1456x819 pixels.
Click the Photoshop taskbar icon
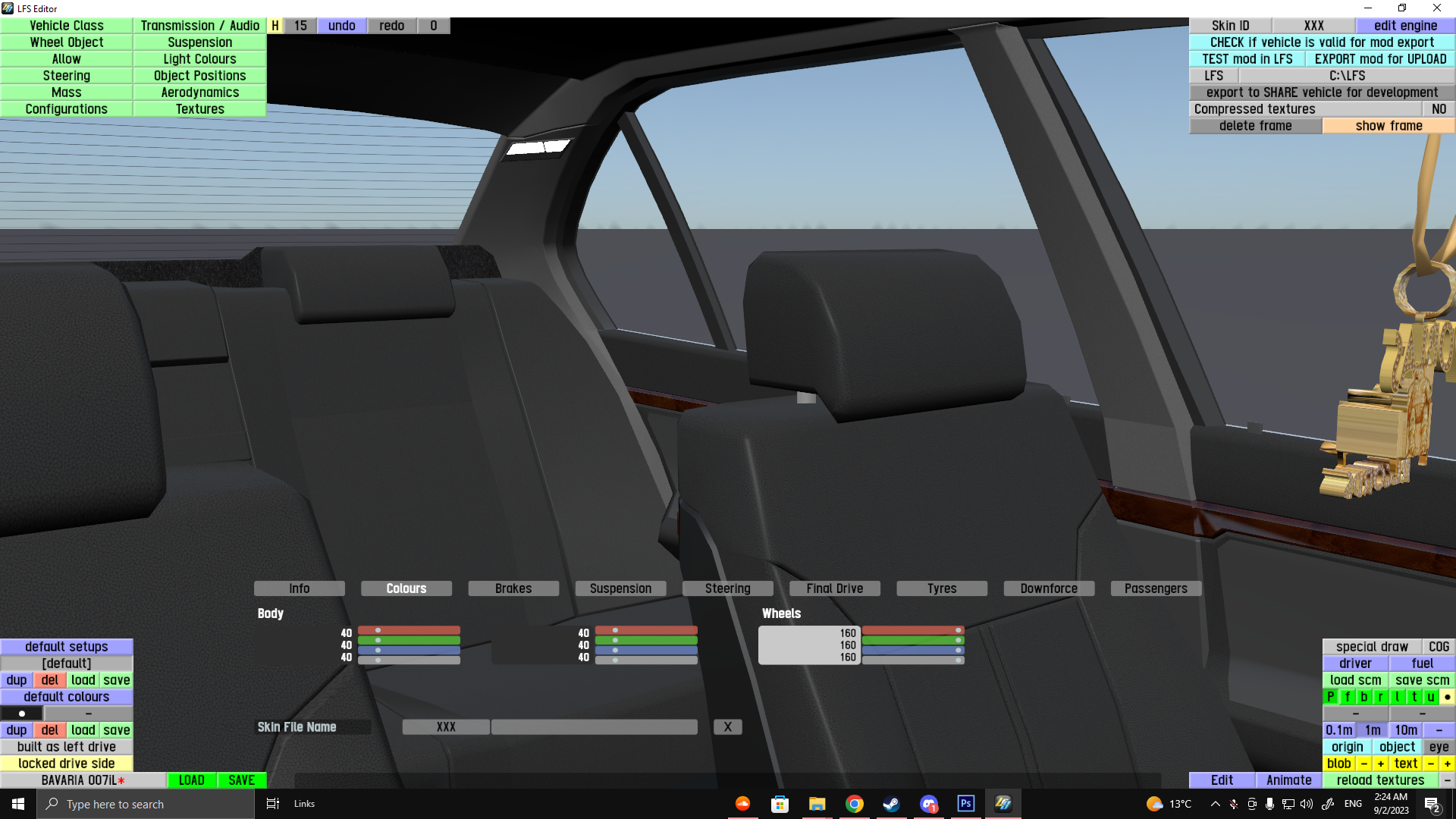coord(965,804)
